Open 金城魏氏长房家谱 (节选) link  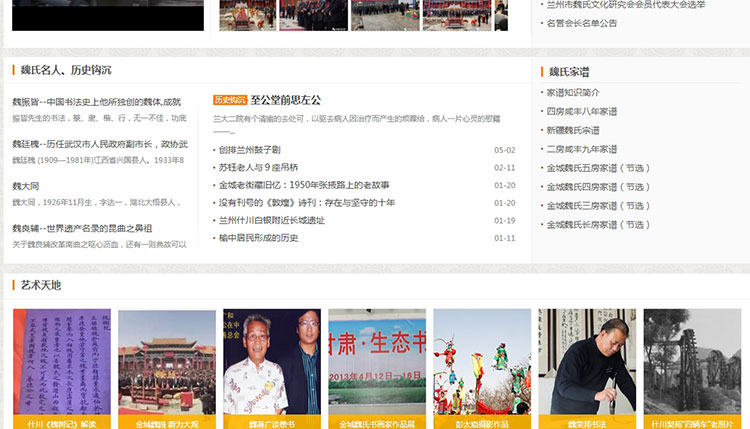point(597,224)
